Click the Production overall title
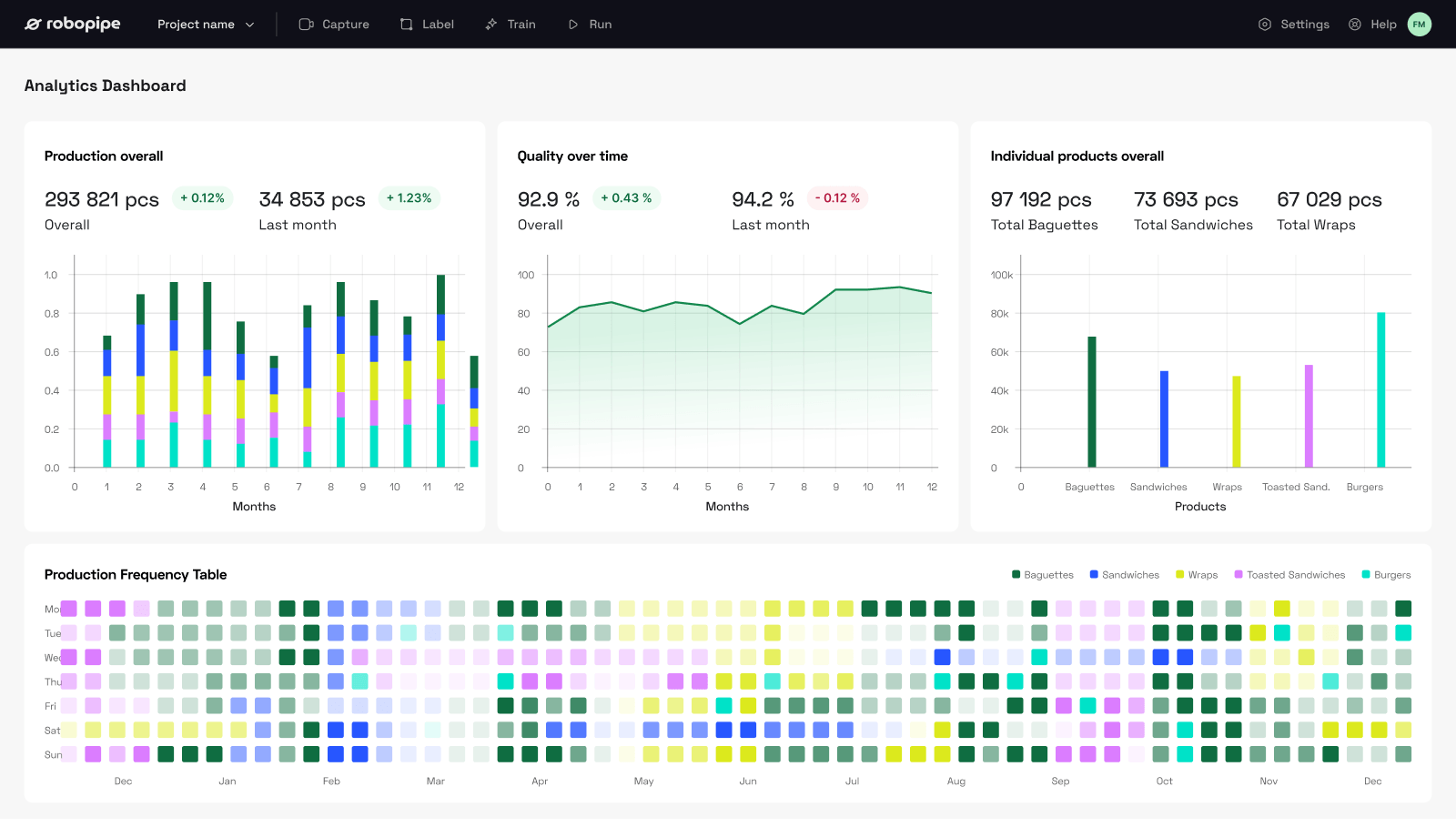 [x=104, y=156]
